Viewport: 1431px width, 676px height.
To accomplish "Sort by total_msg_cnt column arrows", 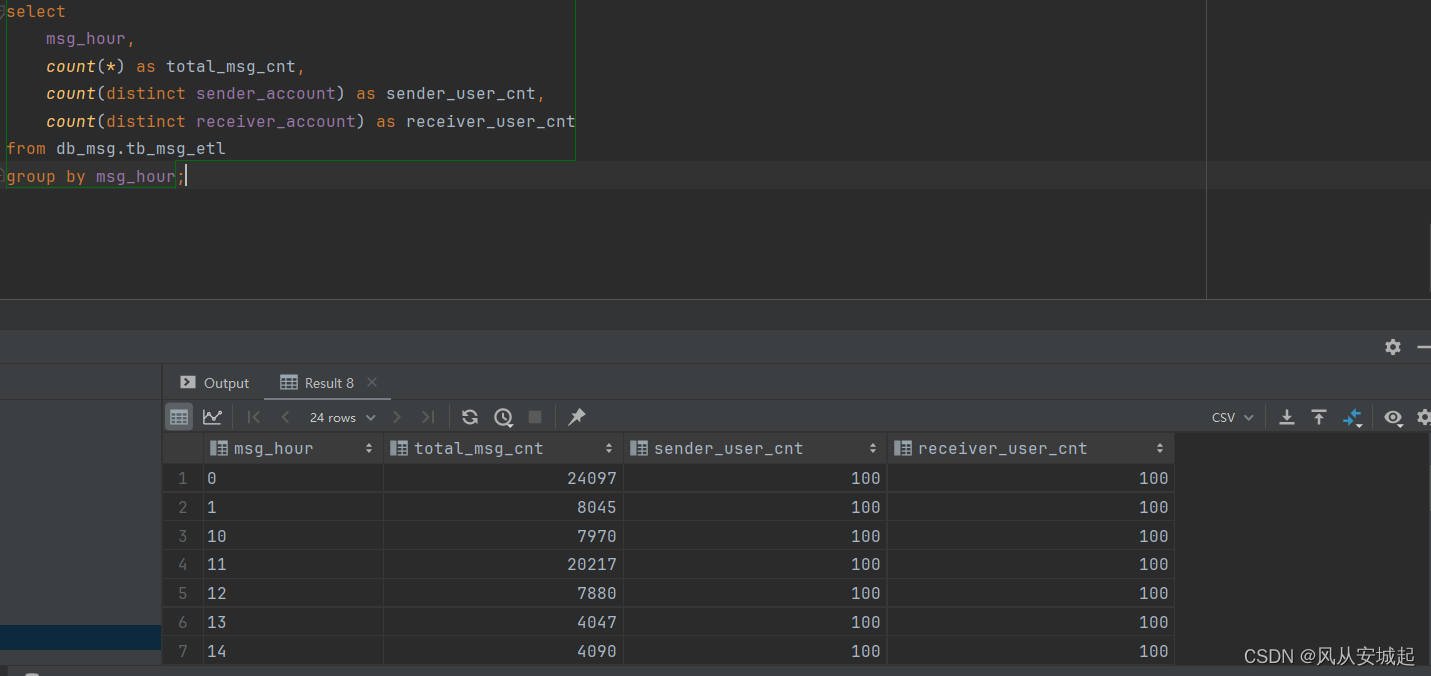I will click(x=609, y=449).
